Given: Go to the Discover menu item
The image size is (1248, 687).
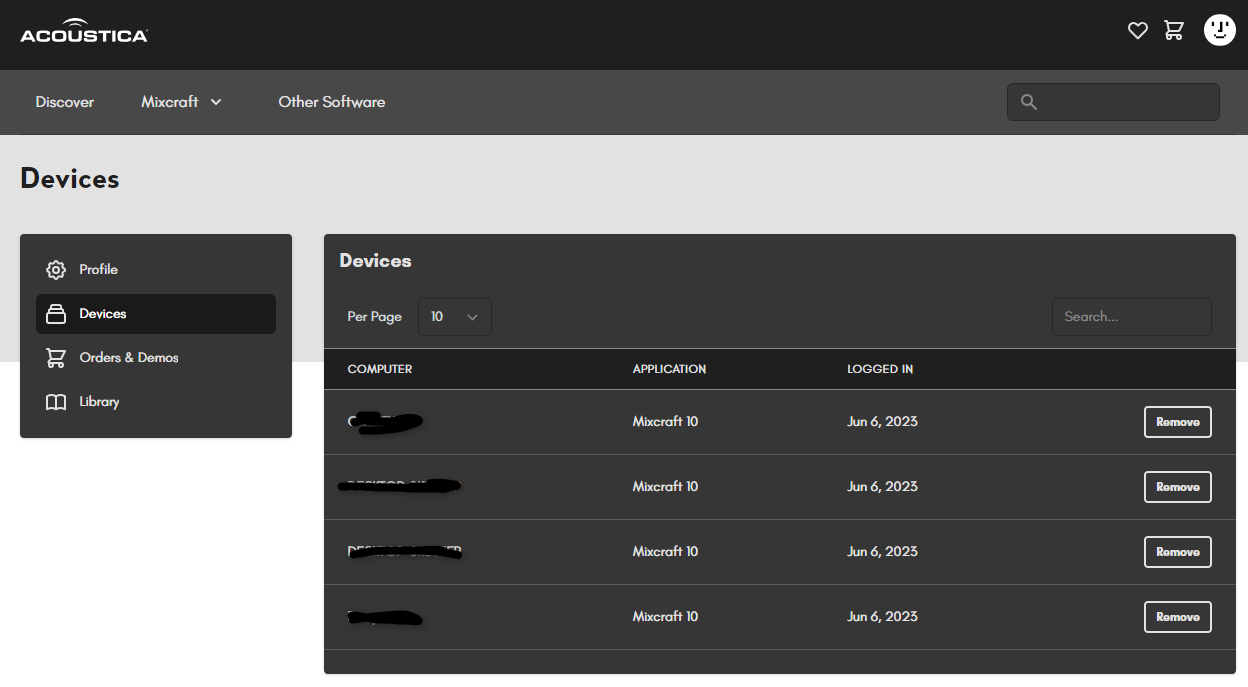Looking at the screenshot, I should pyautogui.click(x=65, y=102).
